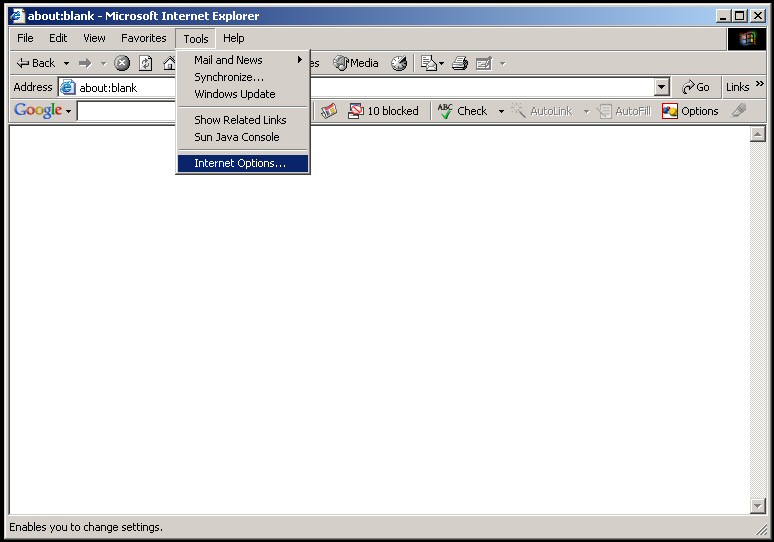Image resolution: width=774 pixels, height=542 pixels.
Task: Run spell Check from Google toolbar
Action: coord(463,111)
